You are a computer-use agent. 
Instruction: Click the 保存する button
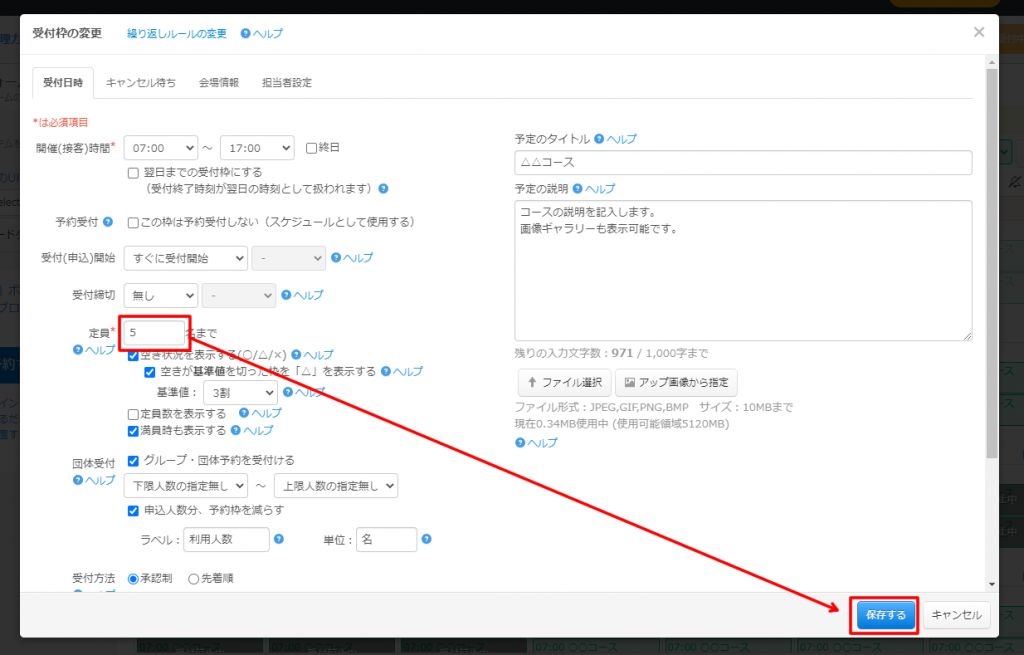[884, 615]
